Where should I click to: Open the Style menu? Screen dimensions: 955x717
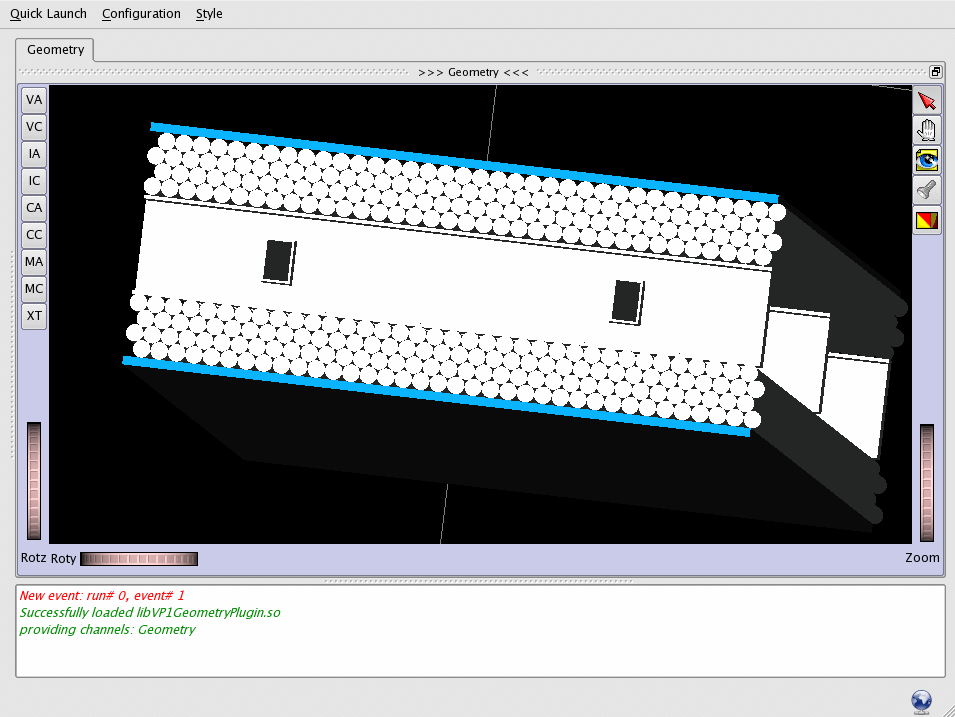point(209,14)
